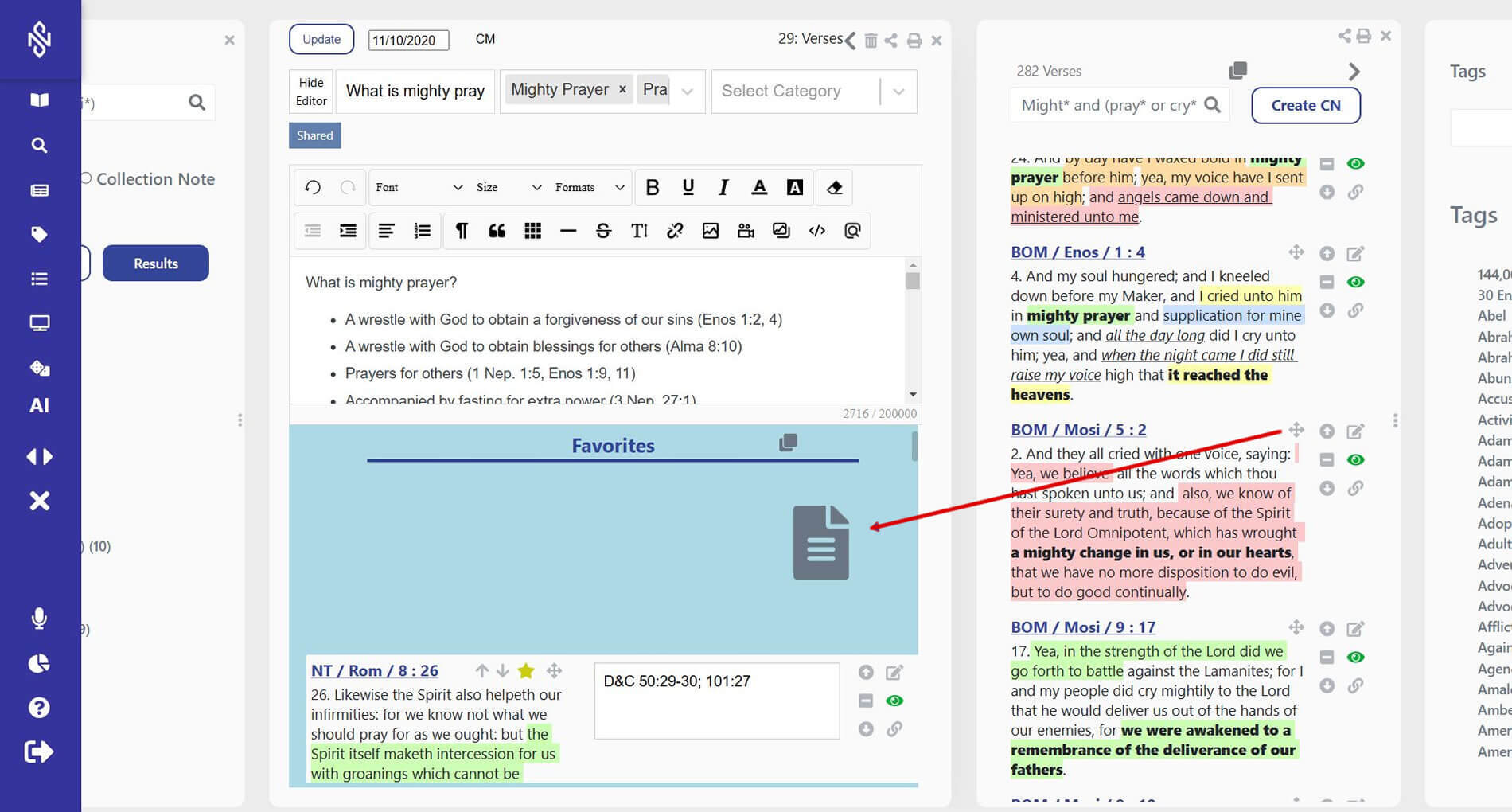Viewport: 1512px width, 812px height.
Task: Click the Create CN button
Action: [1305, 106]
